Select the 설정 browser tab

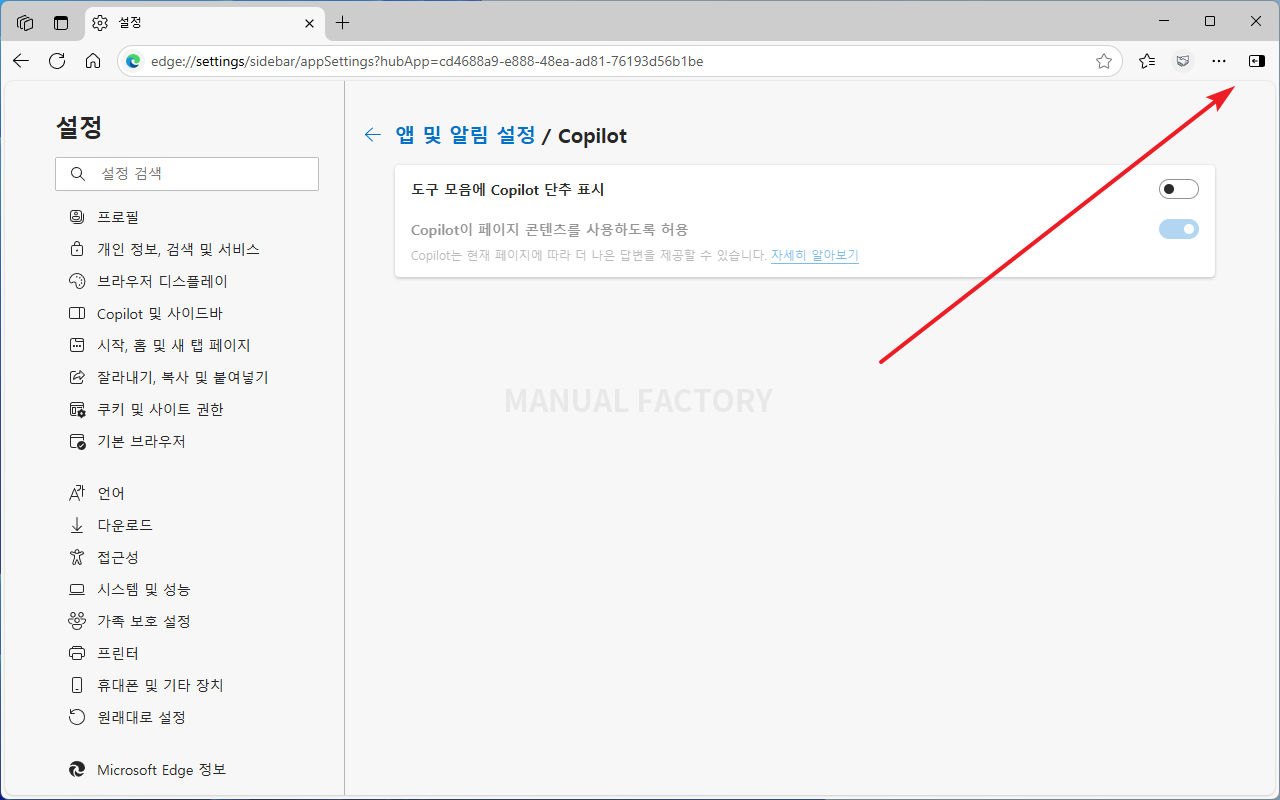(205, 22)
